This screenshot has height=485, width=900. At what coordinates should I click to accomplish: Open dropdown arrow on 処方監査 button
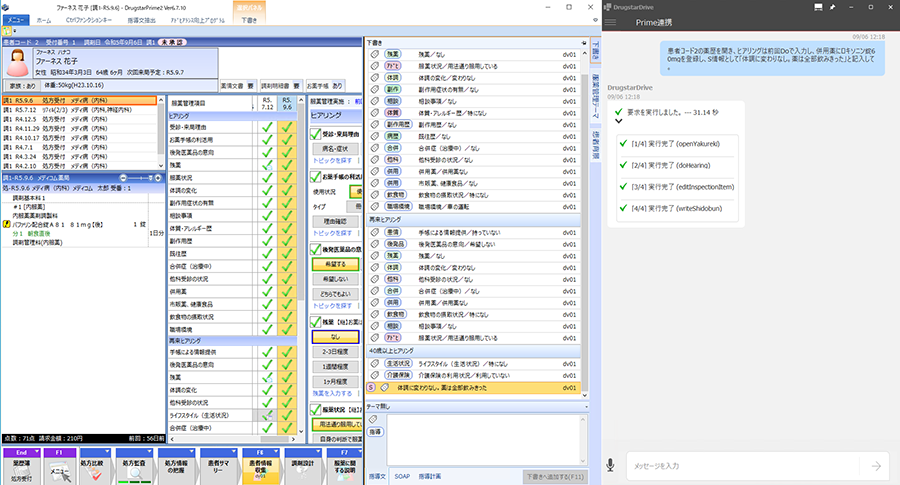[149, 452]
